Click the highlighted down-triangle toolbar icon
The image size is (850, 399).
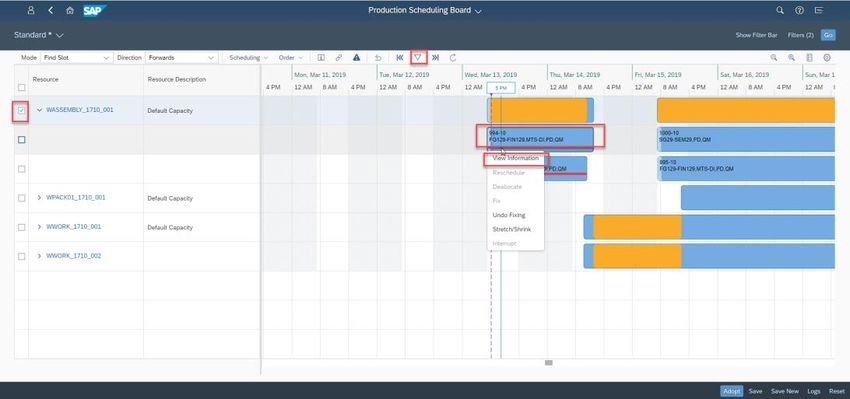pos(418,57)
